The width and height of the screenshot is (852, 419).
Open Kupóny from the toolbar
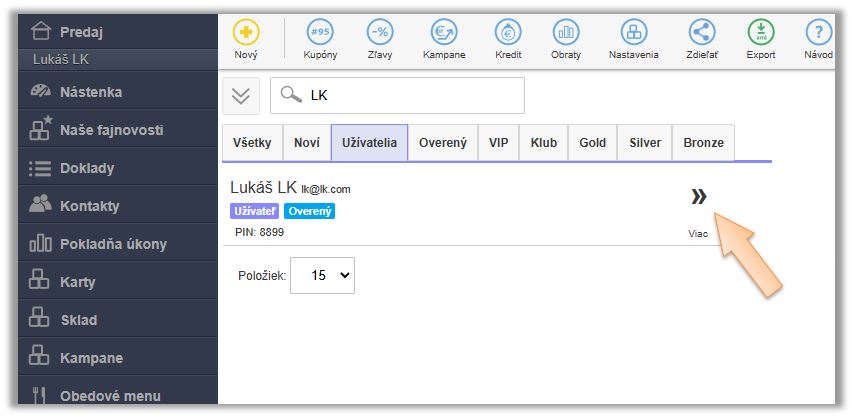click(320, 32)
